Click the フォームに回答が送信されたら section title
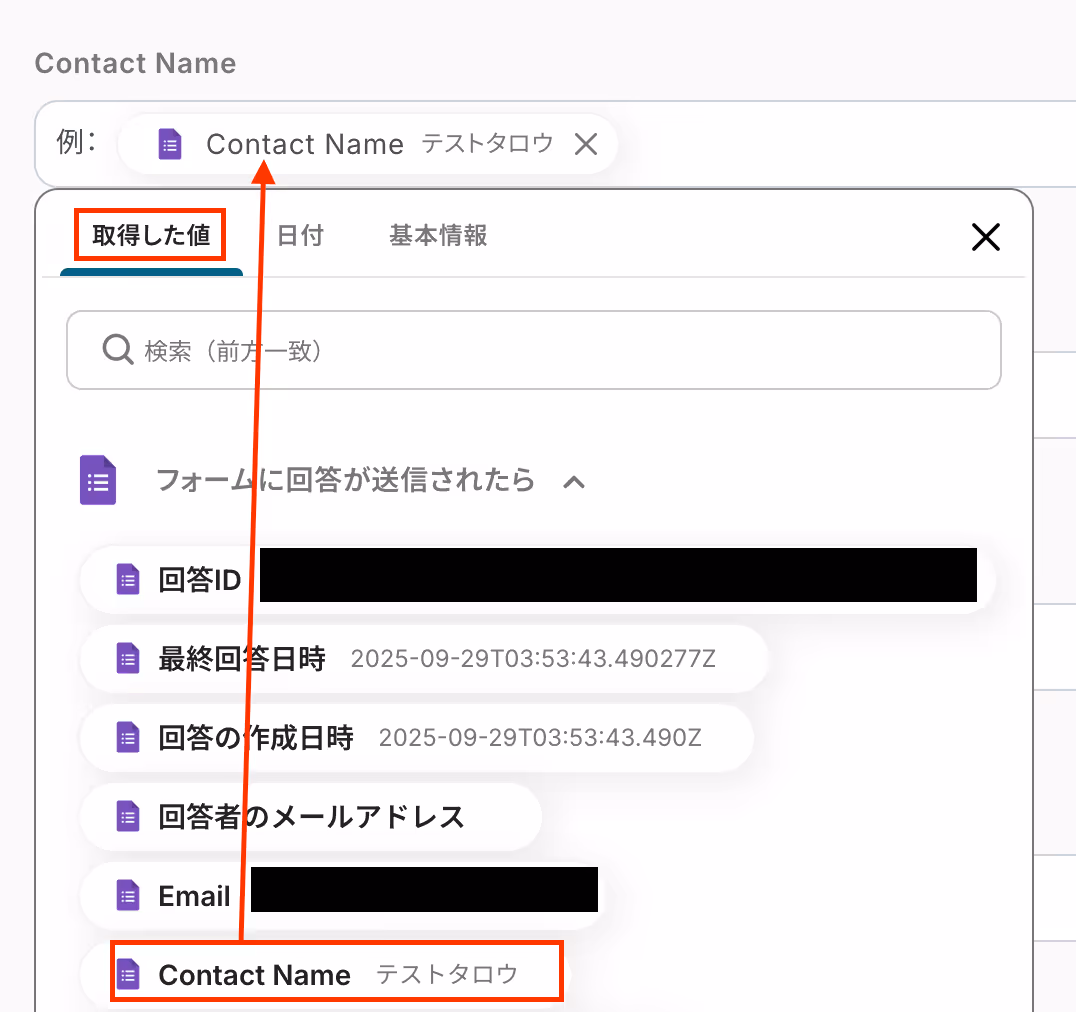This screenshot has height=1012, width=1076. coord(345,480)
